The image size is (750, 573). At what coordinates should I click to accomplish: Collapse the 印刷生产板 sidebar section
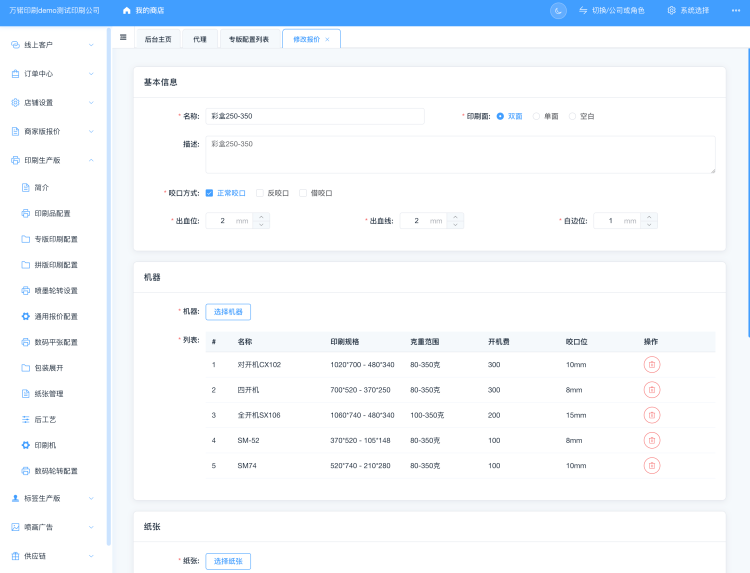pos(54,160)
